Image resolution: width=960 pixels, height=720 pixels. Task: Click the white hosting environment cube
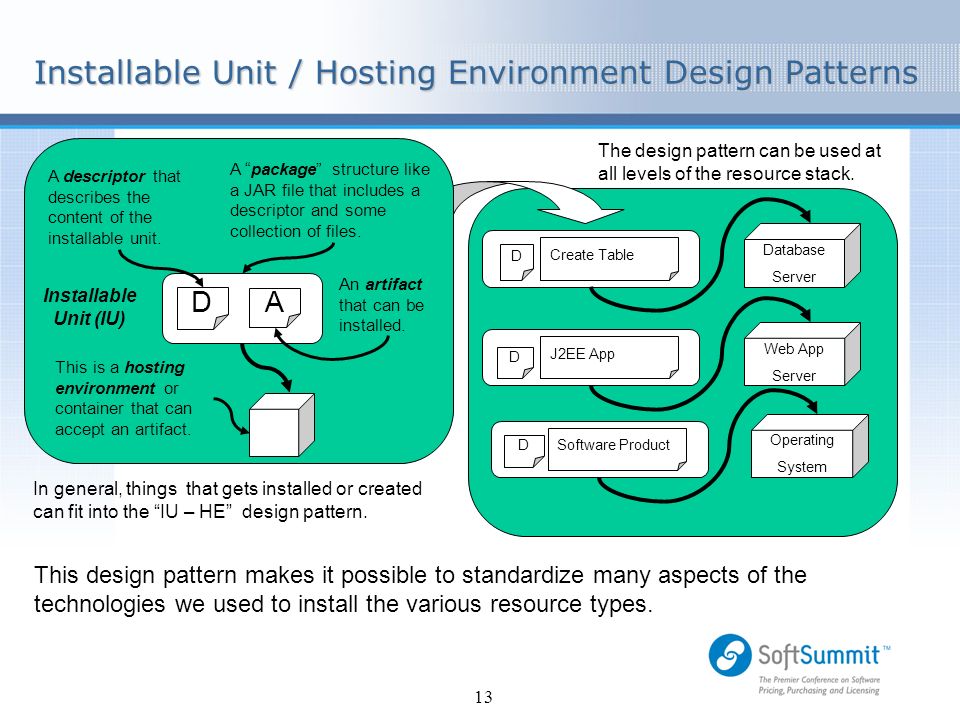[282, 425]
